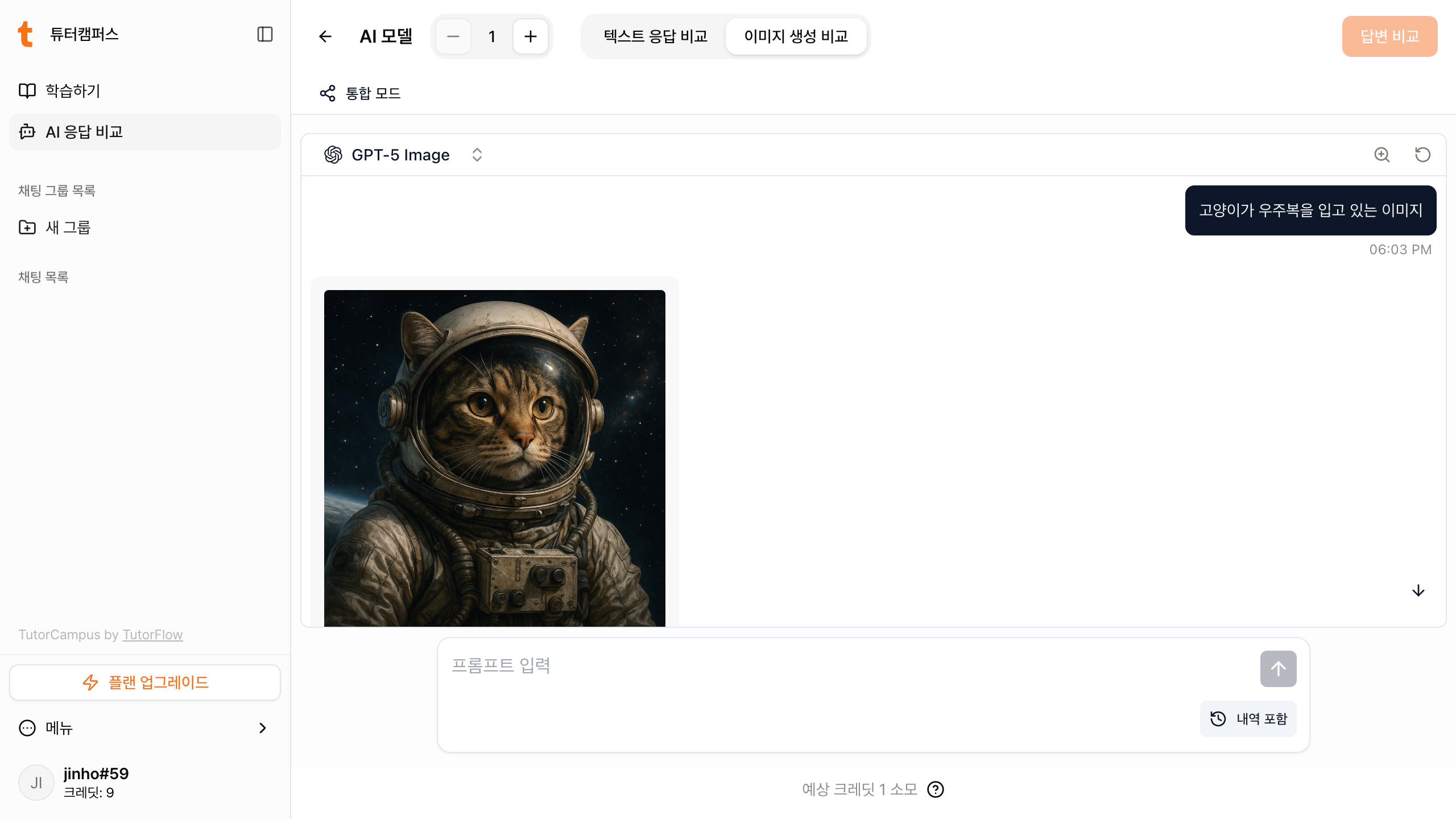1456x819 pixels.
Task: Increase AI model count with plus
Action: pyautogui.click(x=531, y=36)
